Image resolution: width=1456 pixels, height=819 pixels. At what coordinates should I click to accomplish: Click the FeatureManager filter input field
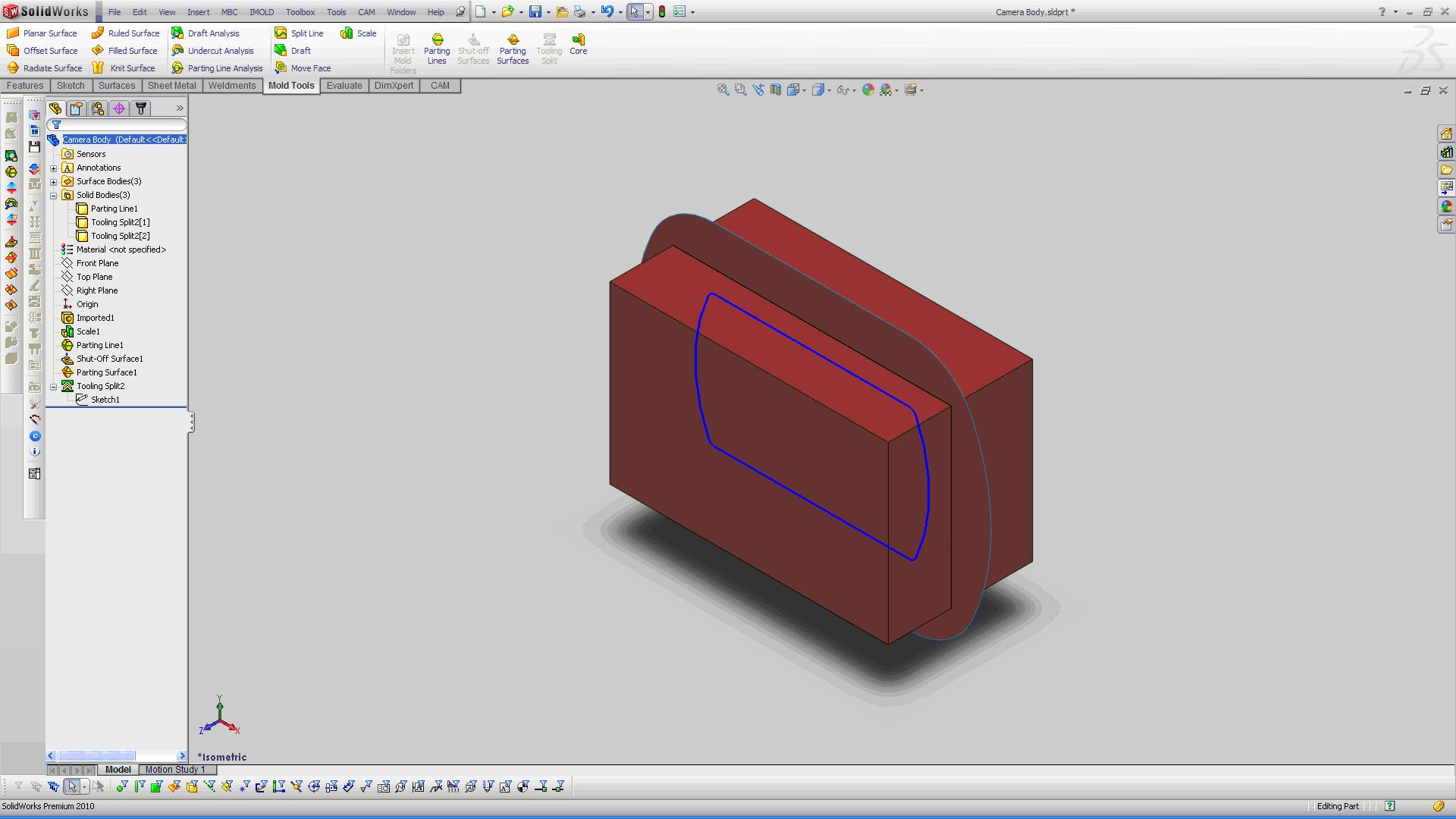[117, 124]
